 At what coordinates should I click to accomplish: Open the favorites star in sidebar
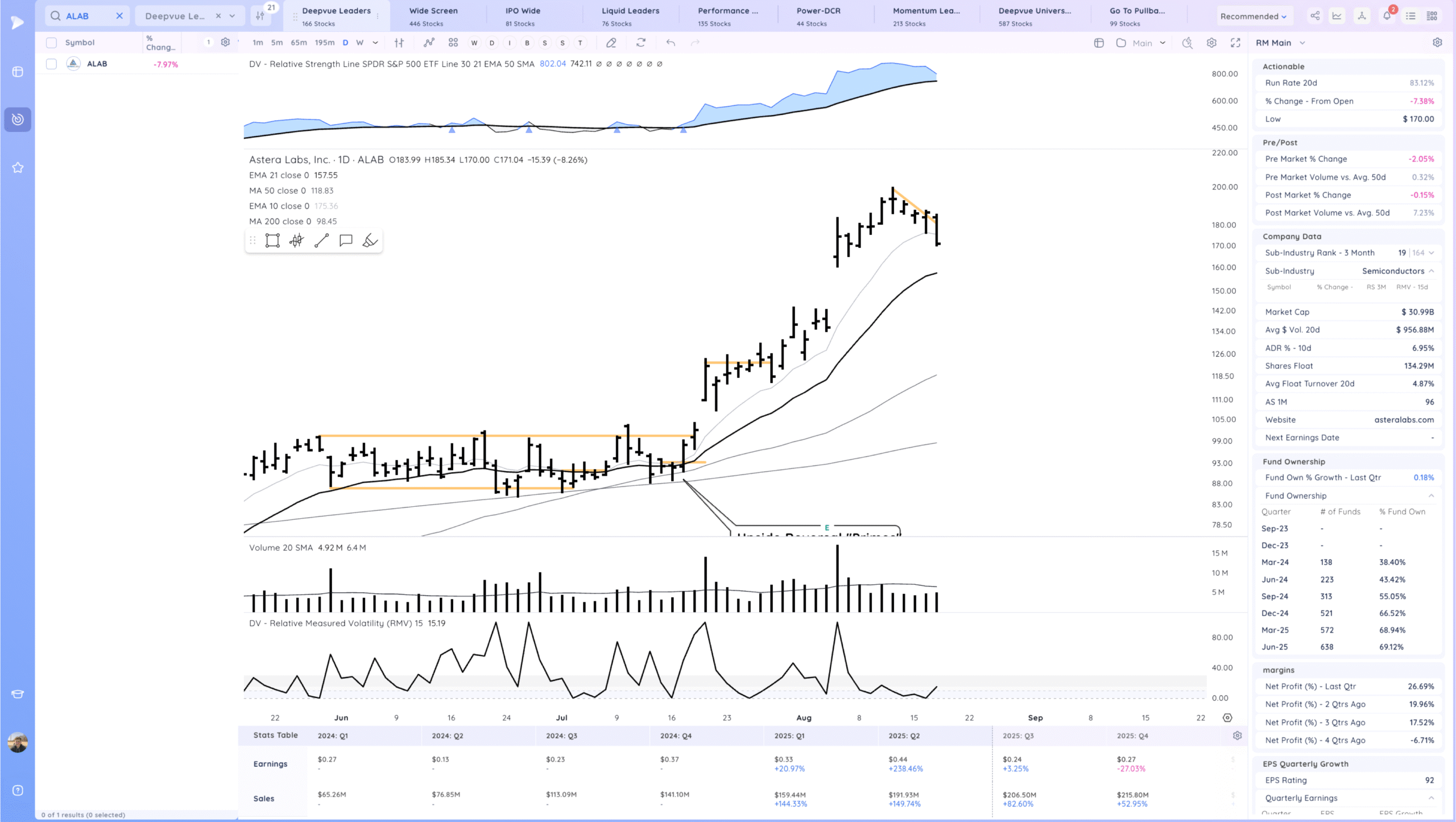pyautogui.click(x=18, y=167)
